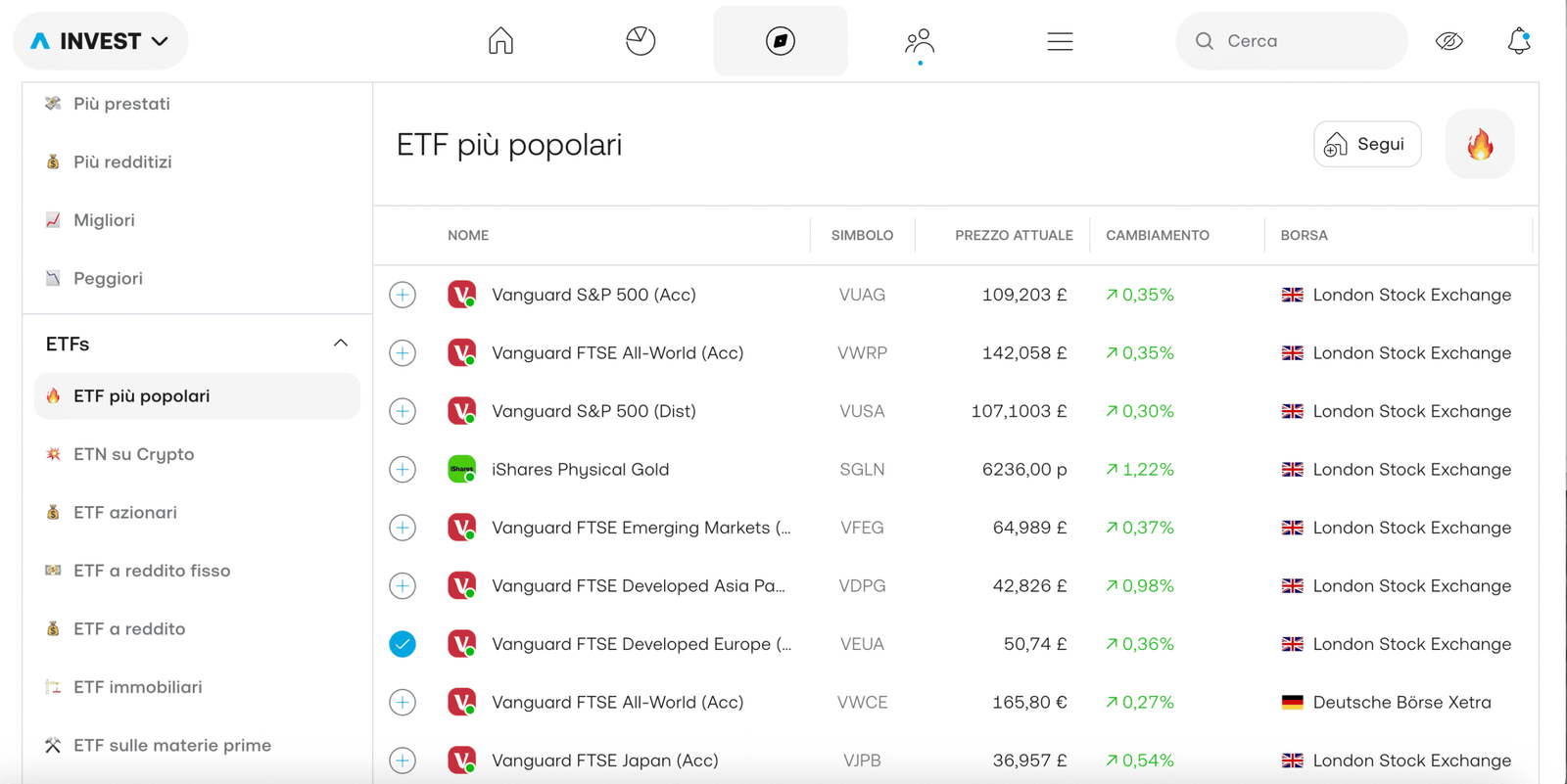Select ETF più popolari sidebar item
This screenshot has height=784, width=1567.
point(197,396)
